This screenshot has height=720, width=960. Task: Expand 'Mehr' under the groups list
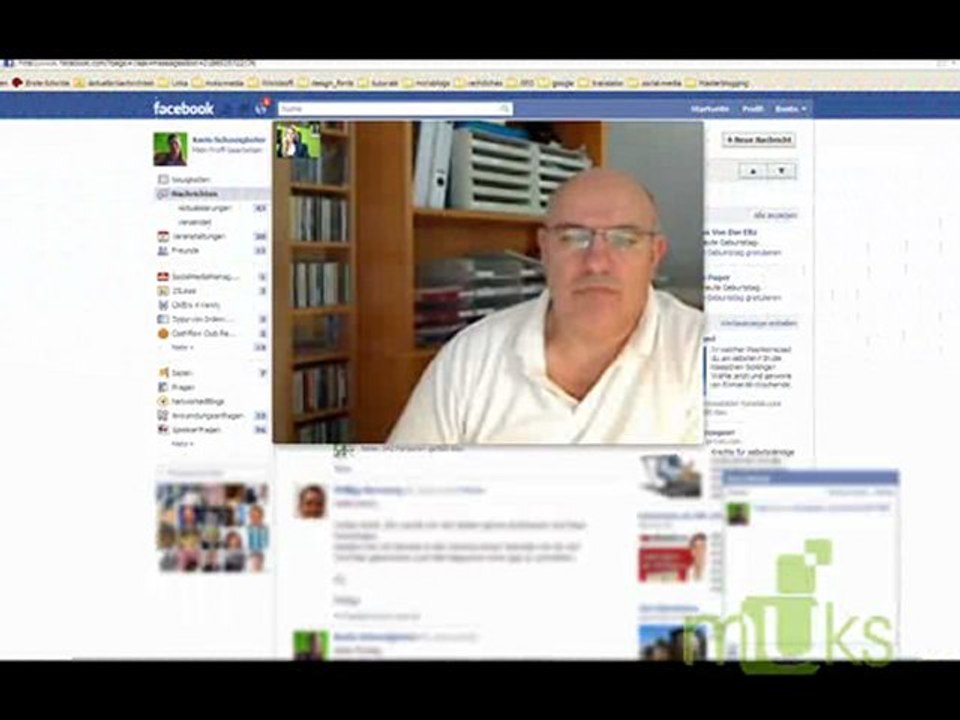[182, 348]
